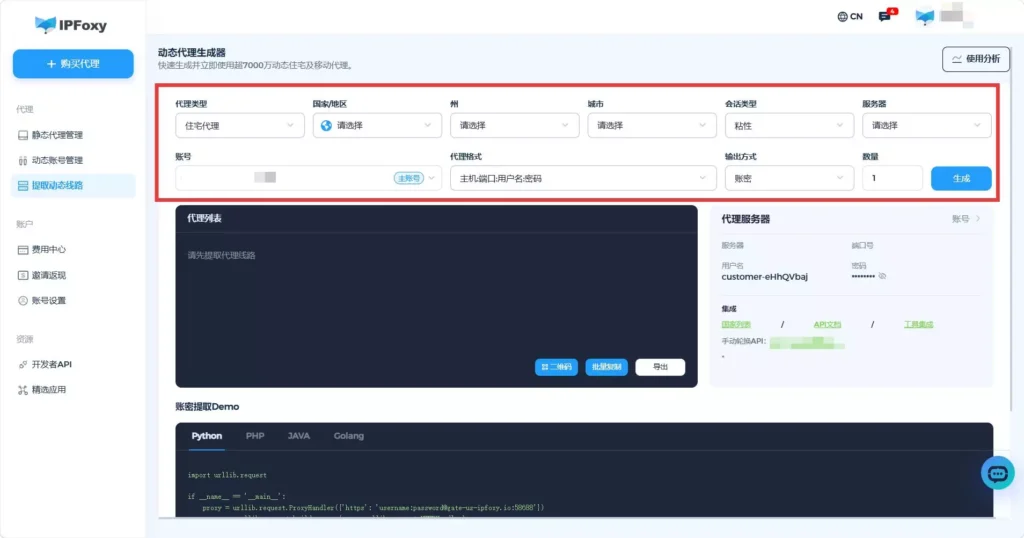Click the 代理列表 panel title
Screen dimensions: 1024x538
pos(204,219)
